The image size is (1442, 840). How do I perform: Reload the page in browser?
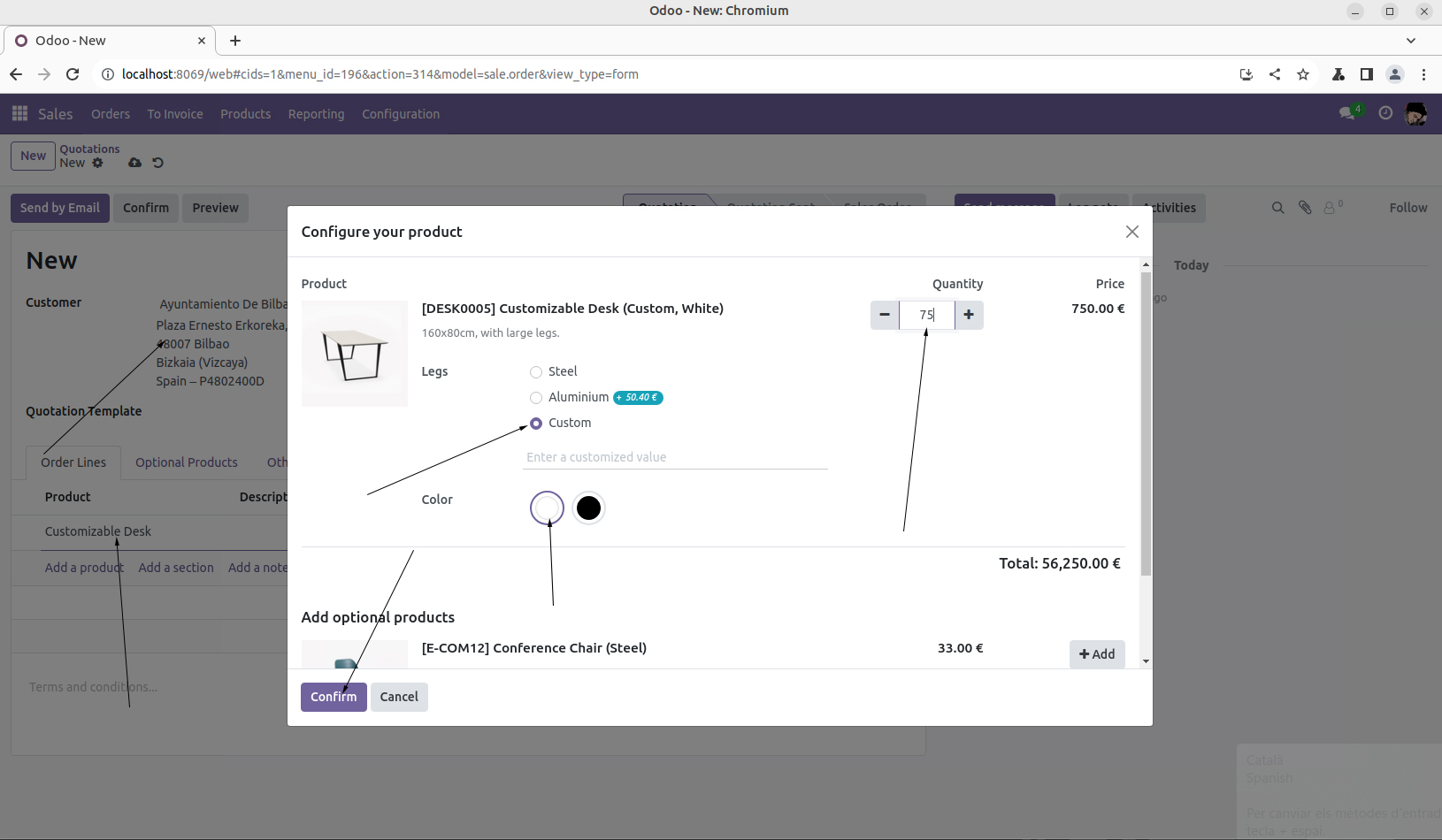tap(73, 74)
